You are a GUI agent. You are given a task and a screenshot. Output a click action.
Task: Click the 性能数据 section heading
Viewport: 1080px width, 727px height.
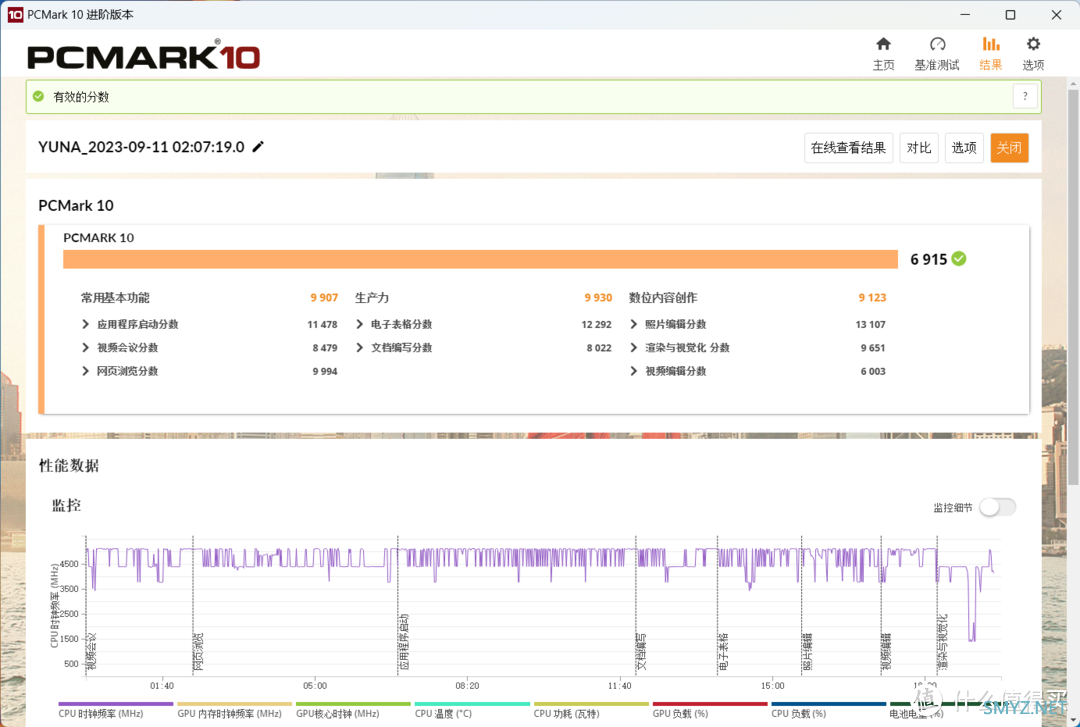tap(69, 466)
